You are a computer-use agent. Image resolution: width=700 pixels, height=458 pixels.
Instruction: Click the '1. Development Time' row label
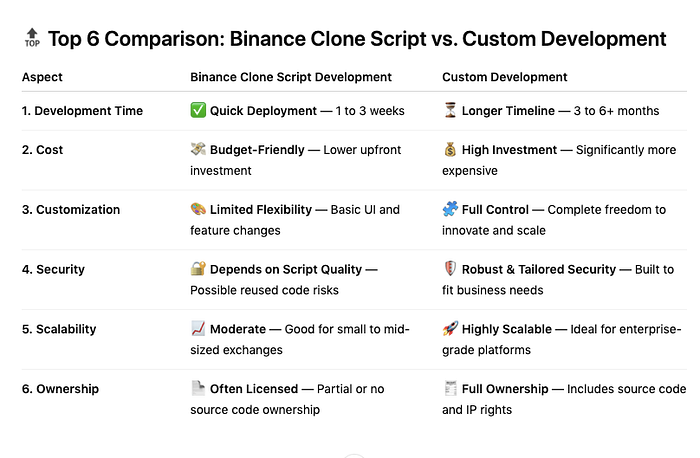coord(82,110)
